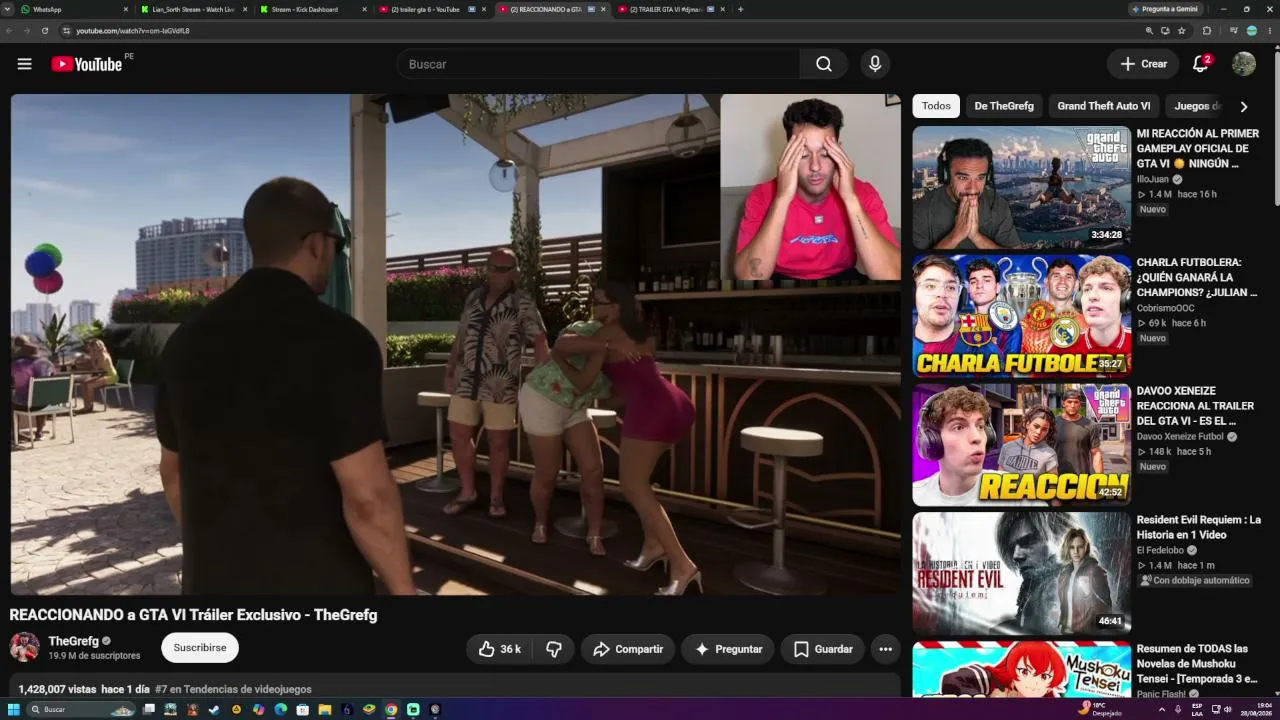This screenshot has height=720, width=1280.
Task: Focus the YouTube Buscar search field
Action: [598, 64]
